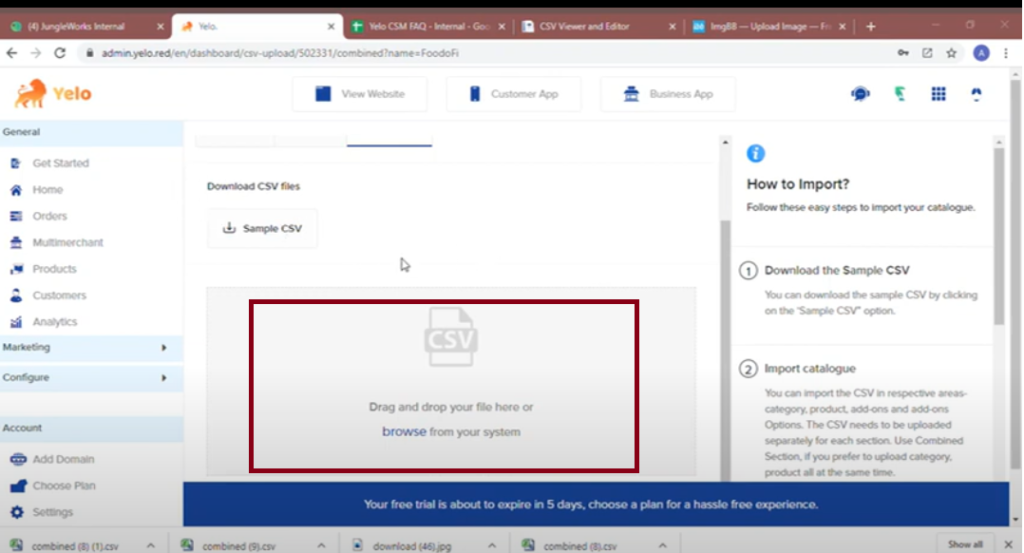This screenshot has width=1024, height=553.
Task: Open dropdown arrow for combined (9).csv download
Action: (x=322, y=545)
